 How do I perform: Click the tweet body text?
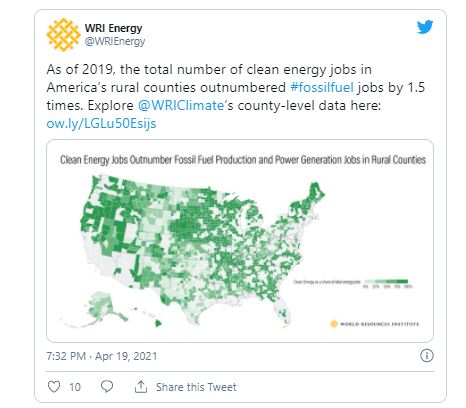[x=236, y=96]
